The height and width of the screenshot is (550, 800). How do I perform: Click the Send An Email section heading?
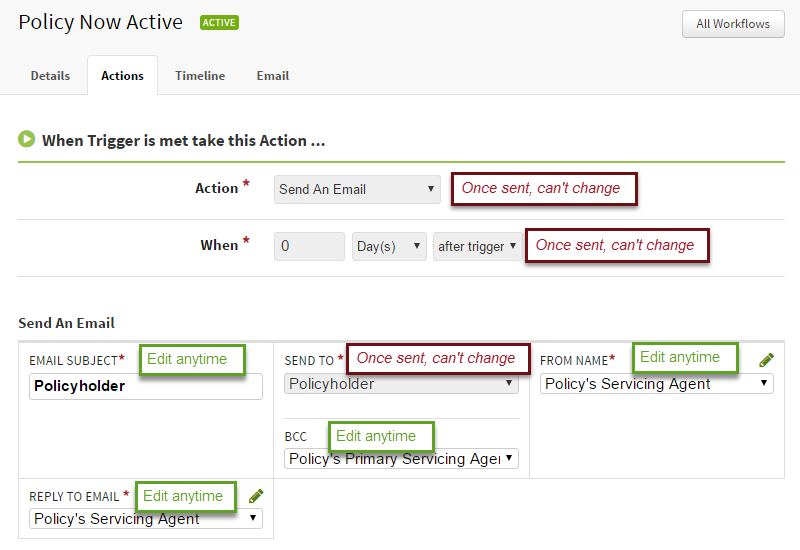click(66, 323)
